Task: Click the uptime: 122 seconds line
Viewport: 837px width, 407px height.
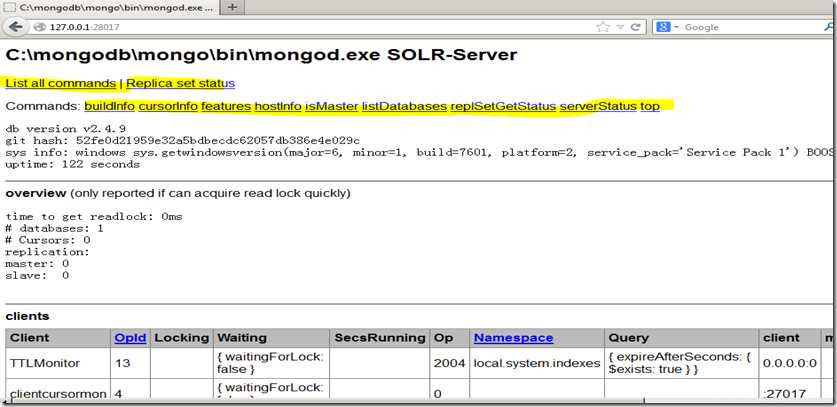Action: 73,165
